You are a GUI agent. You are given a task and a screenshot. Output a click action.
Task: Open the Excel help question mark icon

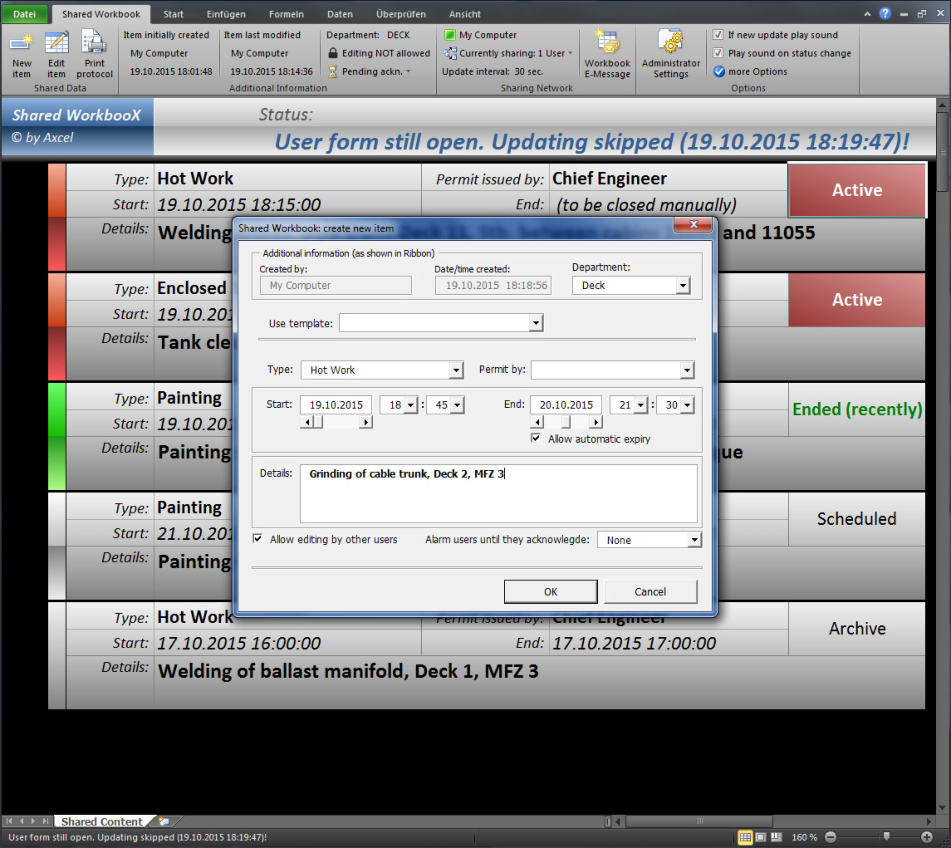(x=885, y=14)
